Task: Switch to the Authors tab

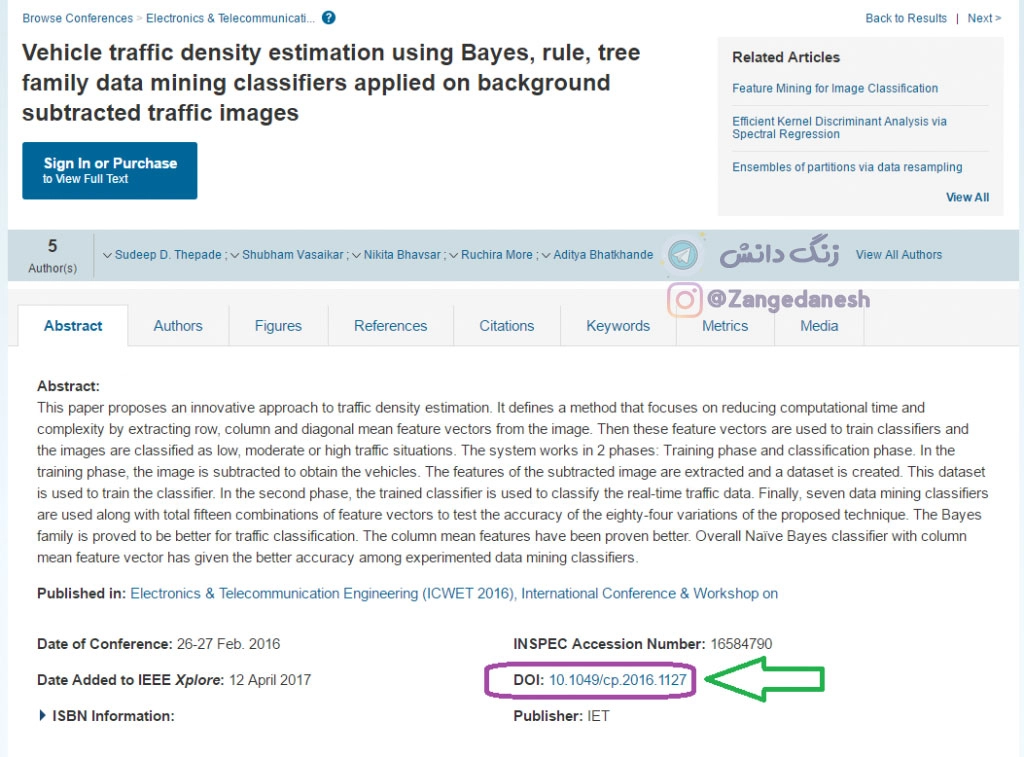Action: [x=178, y=326]
